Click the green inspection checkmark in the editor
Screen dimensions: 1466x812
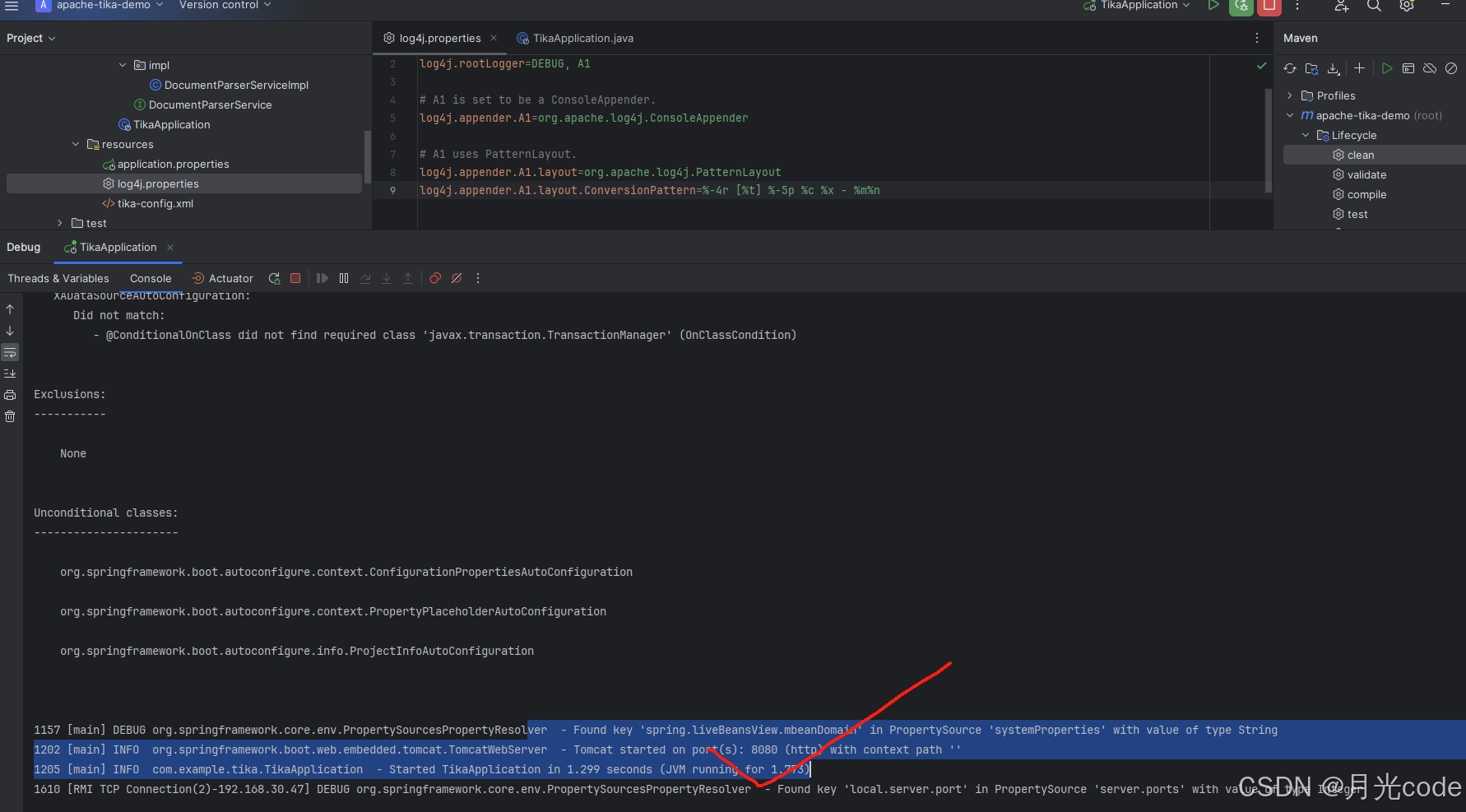point(1261,66)
